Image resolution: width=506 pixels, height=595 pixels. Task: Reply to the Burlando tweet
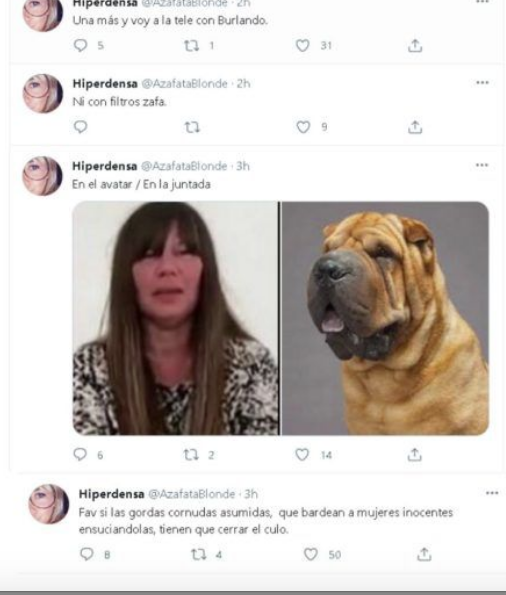tap(80, 46)
